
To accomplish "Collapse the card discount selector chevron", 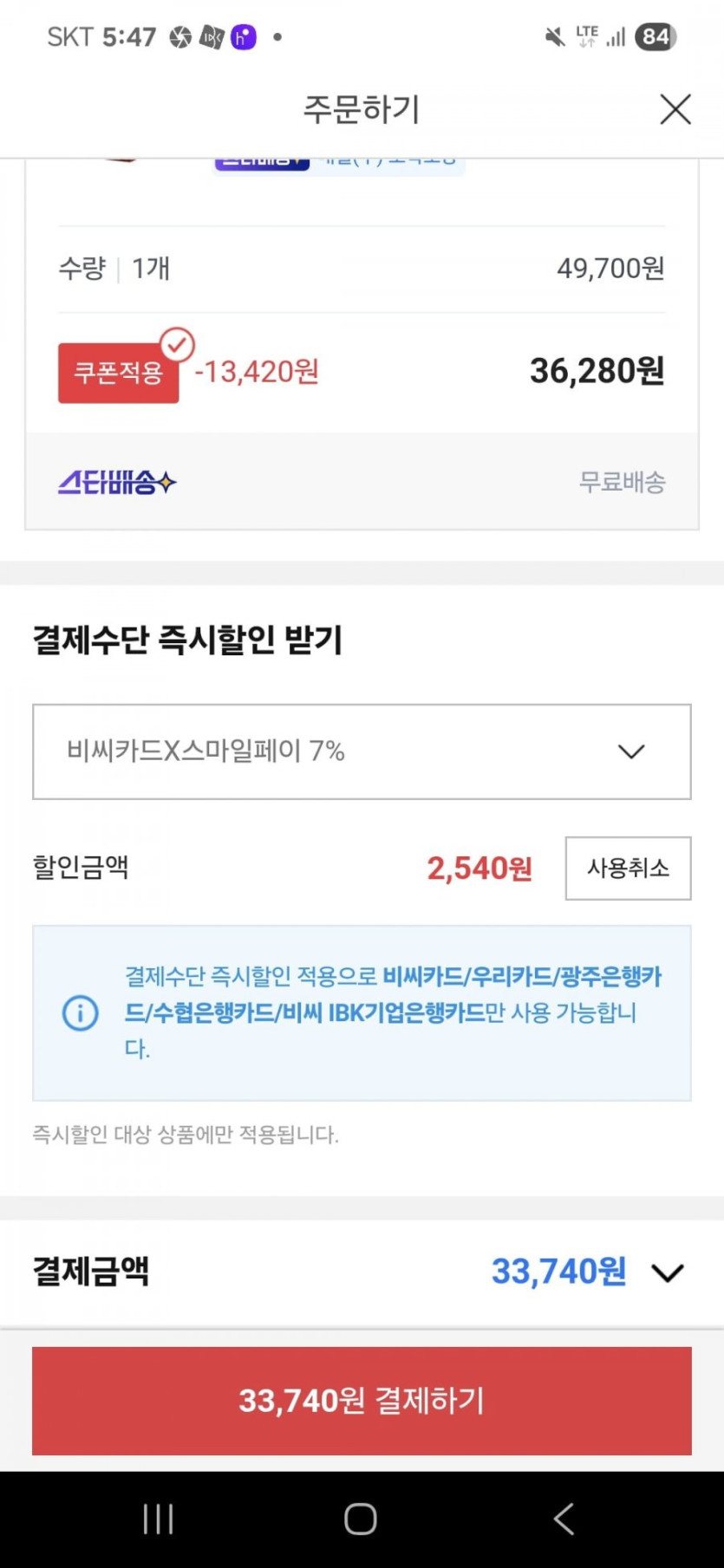I will [x=632, y=751].
